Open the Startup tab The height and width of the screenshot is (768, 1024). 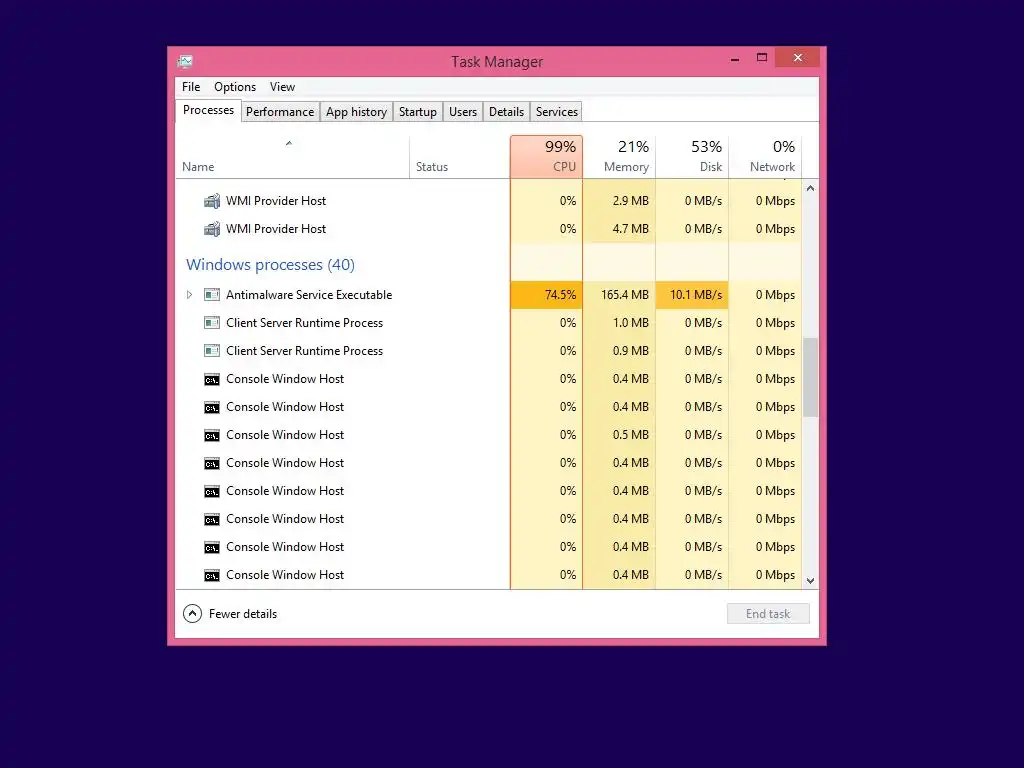(417, 112)
